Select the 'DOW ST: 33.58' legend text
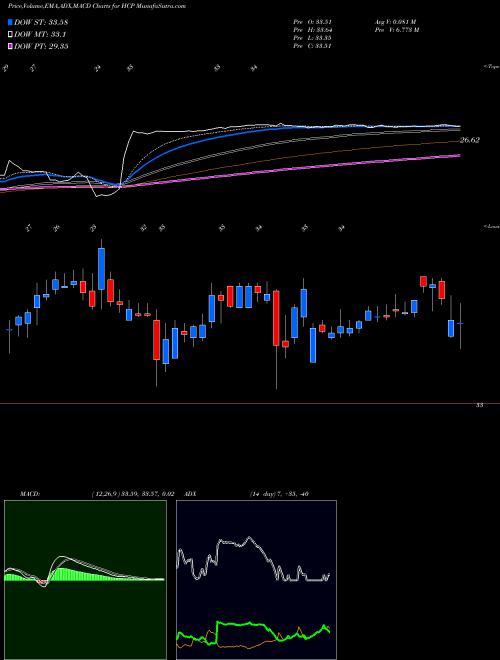 pyautogui.click(x=41, y=22)
